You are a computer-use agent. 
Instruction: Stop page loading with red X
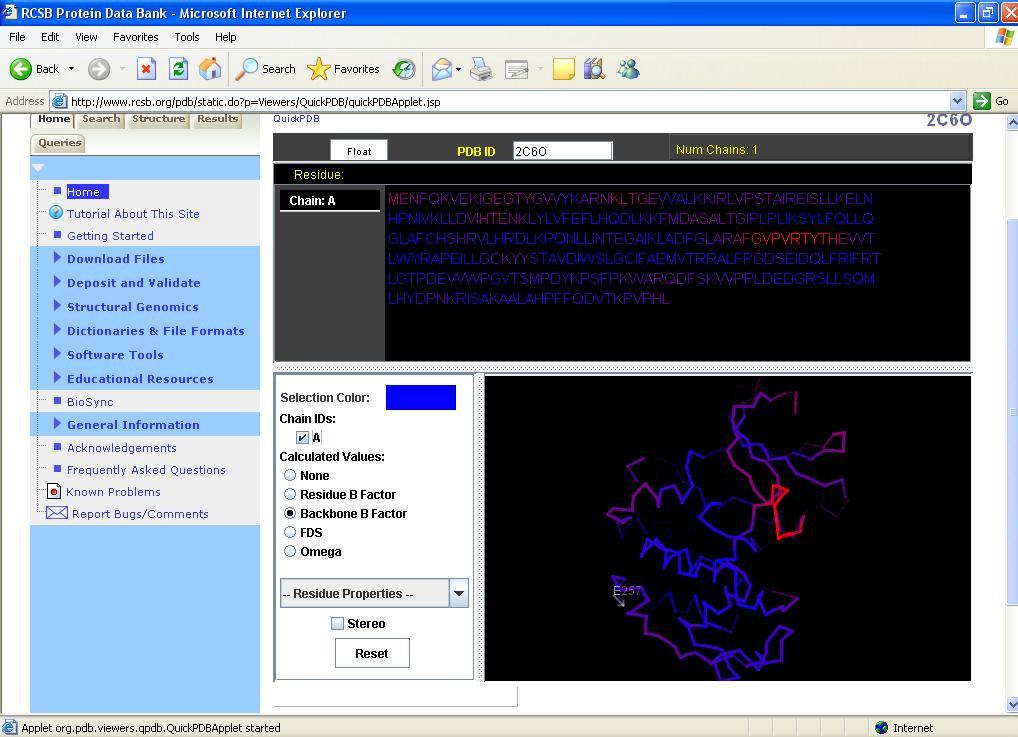pos(147,69)
